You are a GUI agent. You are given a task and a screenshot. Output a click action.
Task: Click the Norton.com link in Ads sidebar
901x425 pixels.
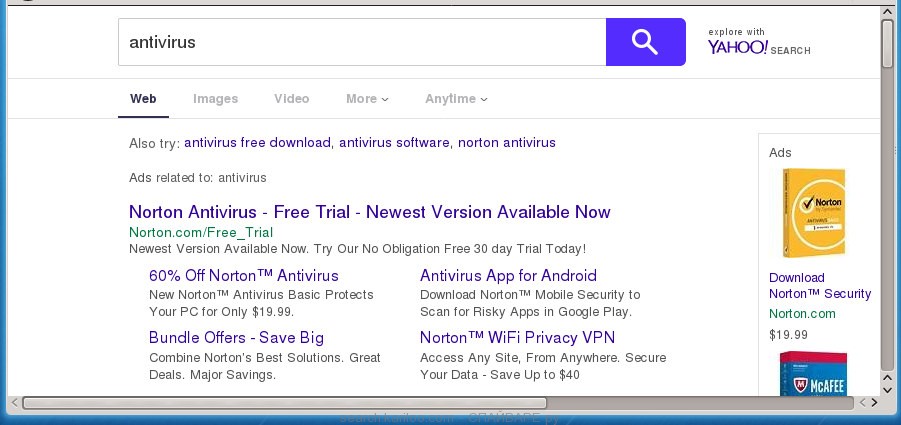802,314
